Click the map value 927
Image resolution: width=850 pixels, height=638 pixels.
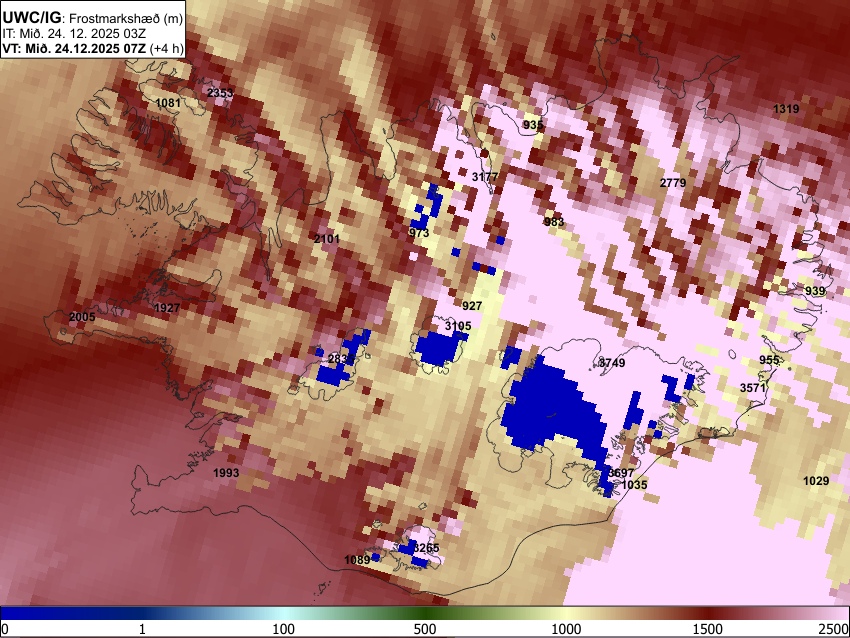pyautogui.click(x=472, y=306)
